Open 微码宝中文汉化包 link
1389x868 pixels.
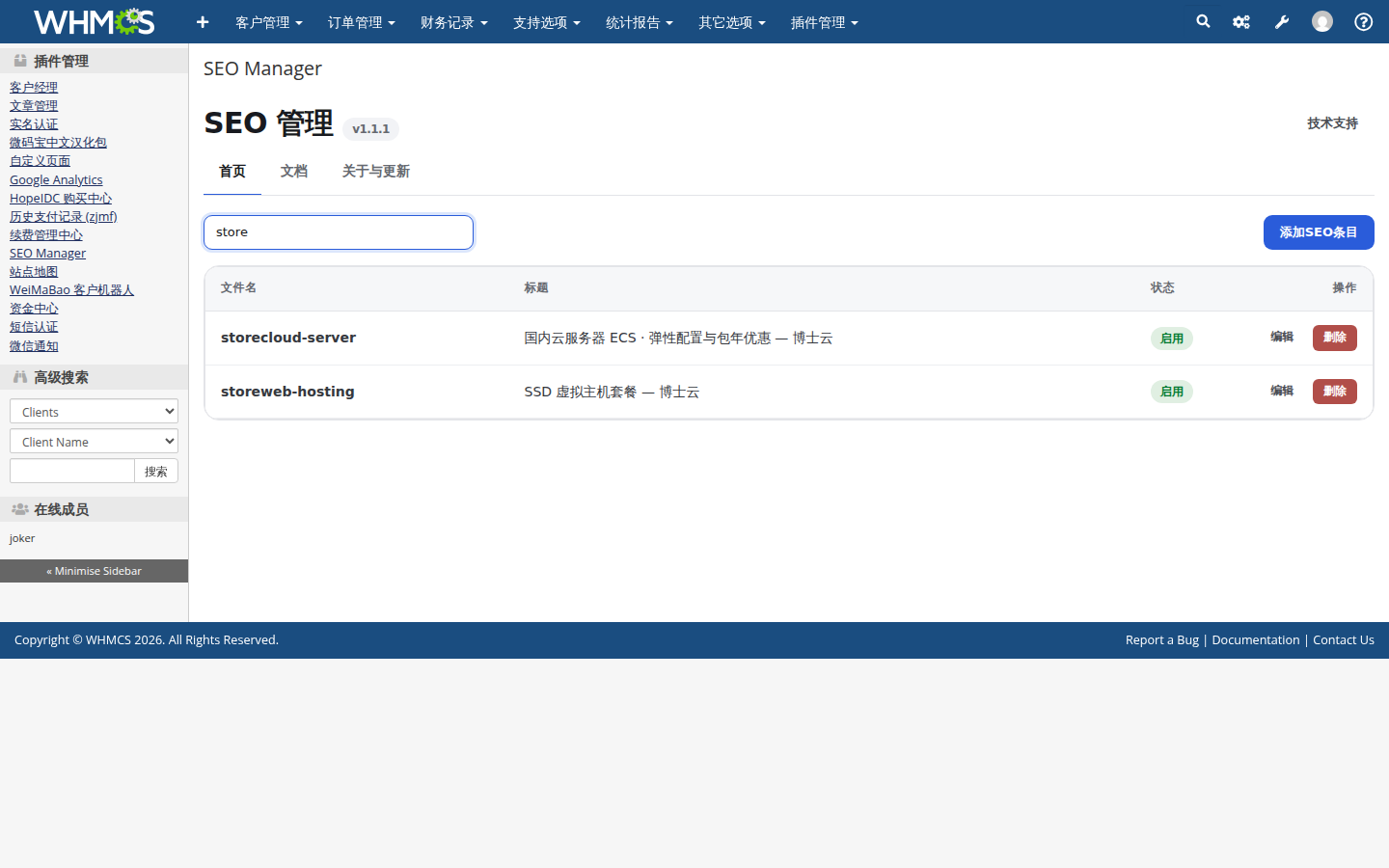tap(58, 142)
